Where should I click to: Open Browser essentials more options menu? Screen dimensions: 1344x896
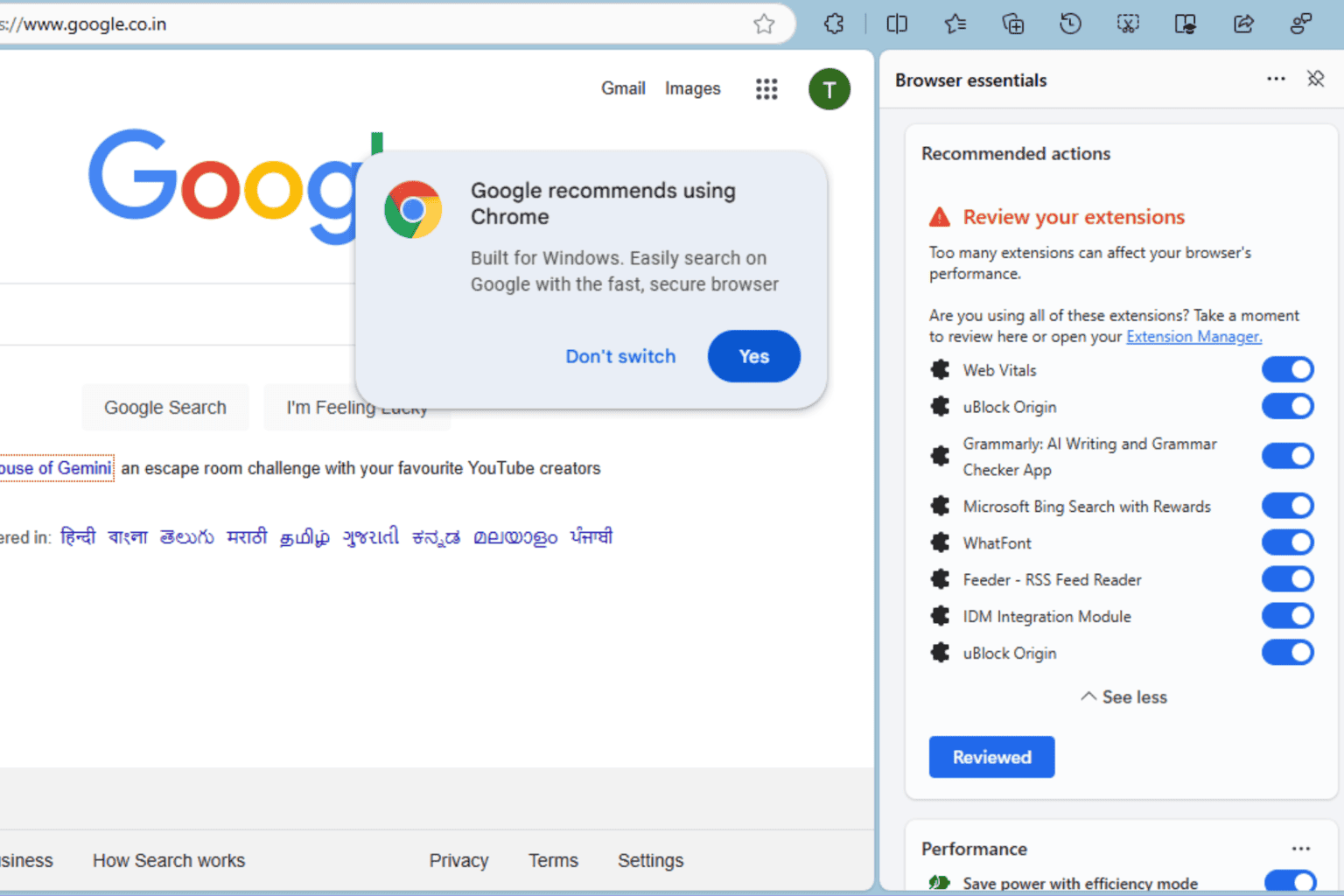click(x=1276, y=79)
